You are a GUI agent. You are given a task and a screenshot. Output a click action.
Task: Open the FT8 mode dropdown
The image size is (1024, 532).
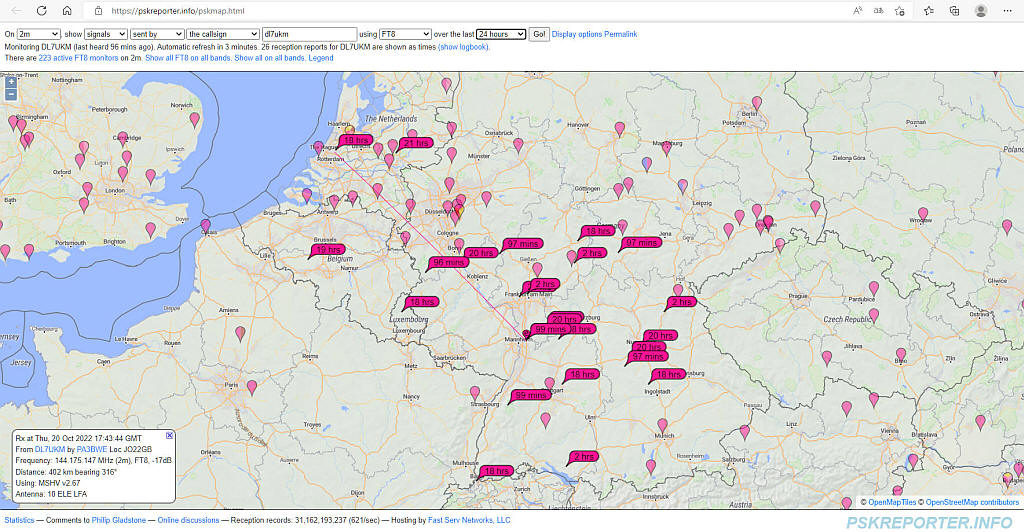point(405,34)
